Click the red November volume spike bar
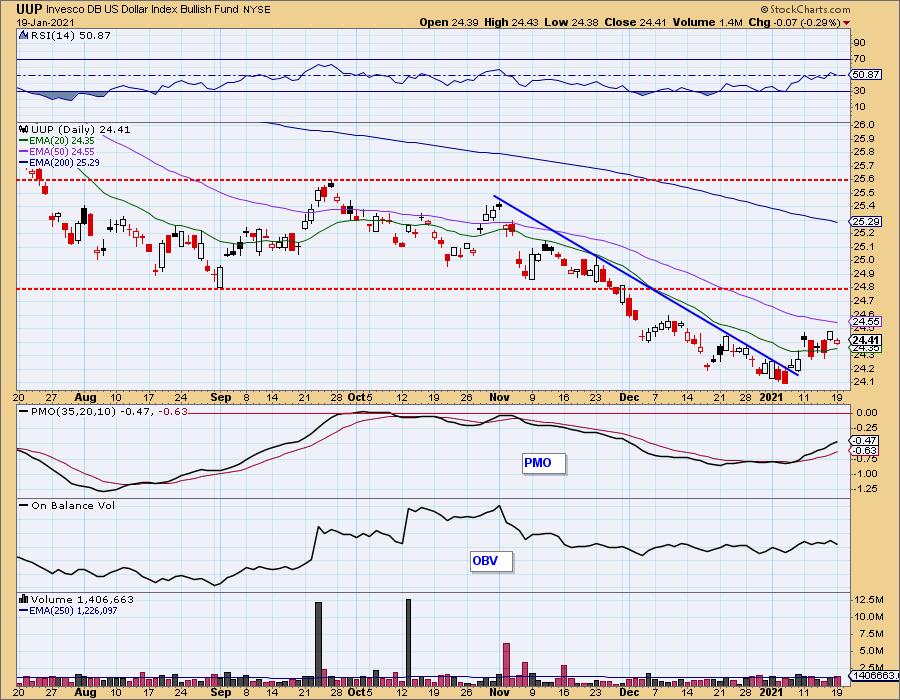 (x=506, y=664)
